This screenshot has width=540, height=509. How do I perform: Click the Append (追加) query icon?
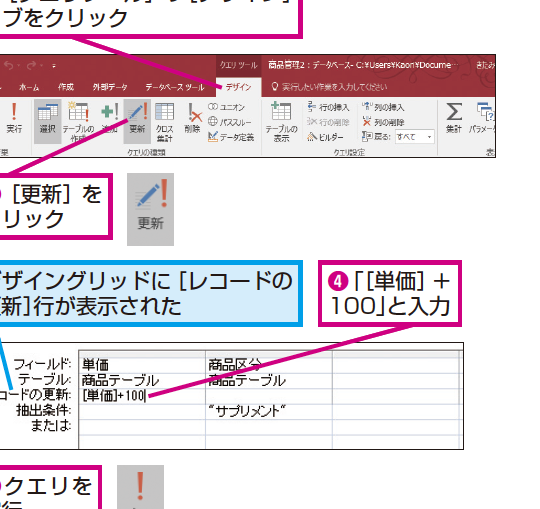click(x=110, y=117)
